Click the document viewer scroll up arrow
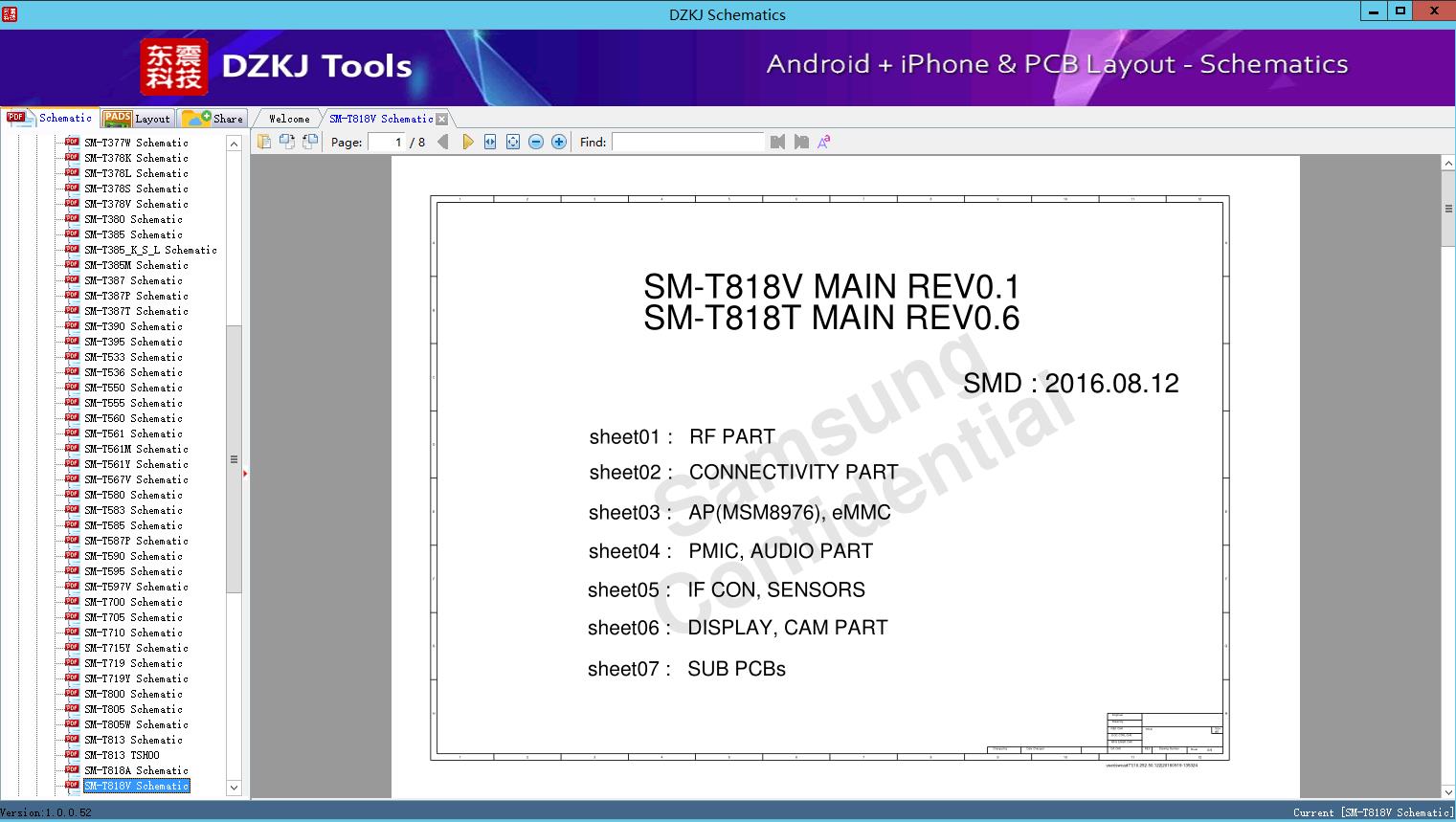1456x822 pixels. coord(1448,164)
